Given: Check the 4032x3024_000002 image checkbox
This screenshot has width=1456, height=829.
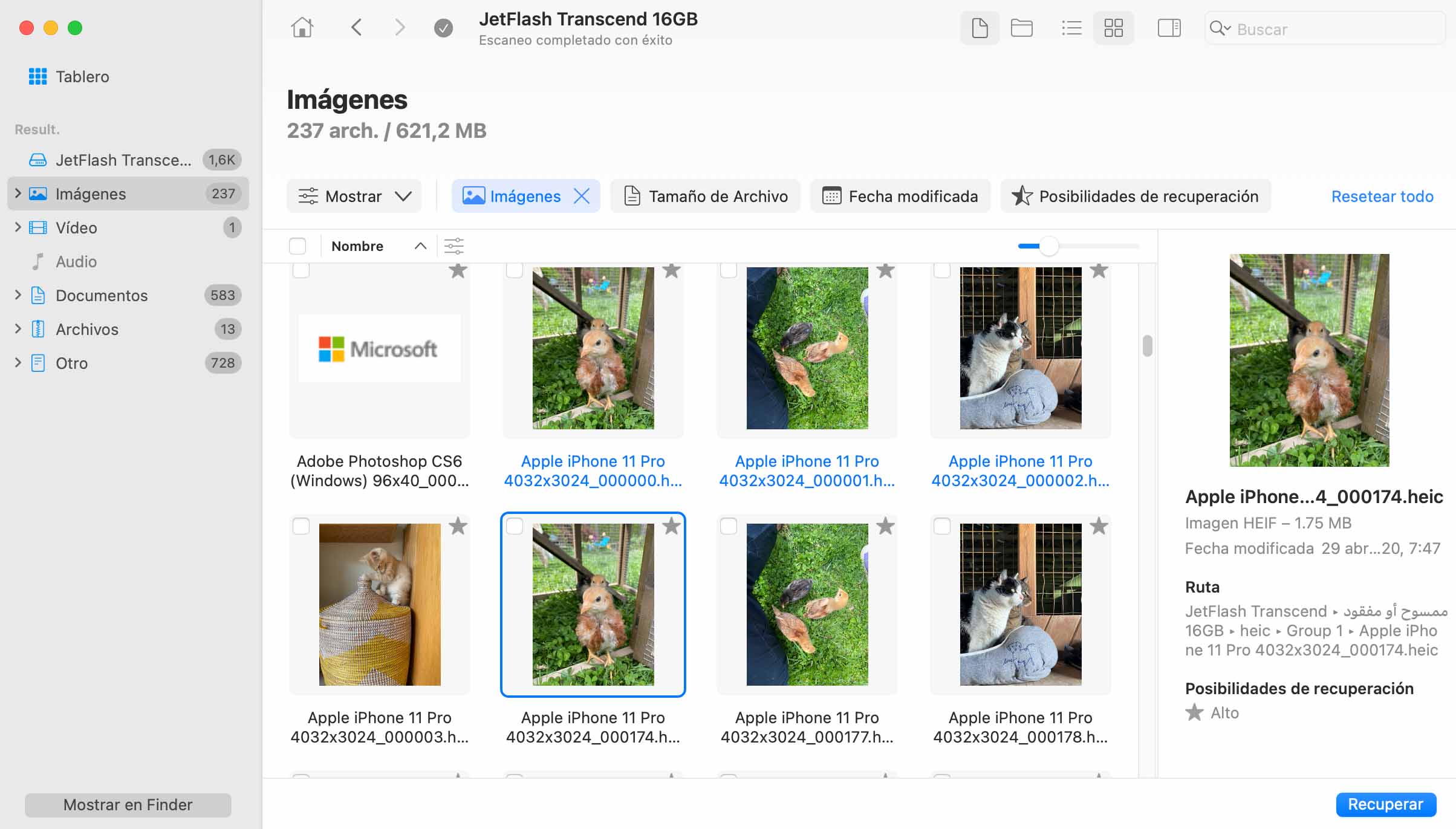Looking at the screenshot, I should [x=942, y=270].
